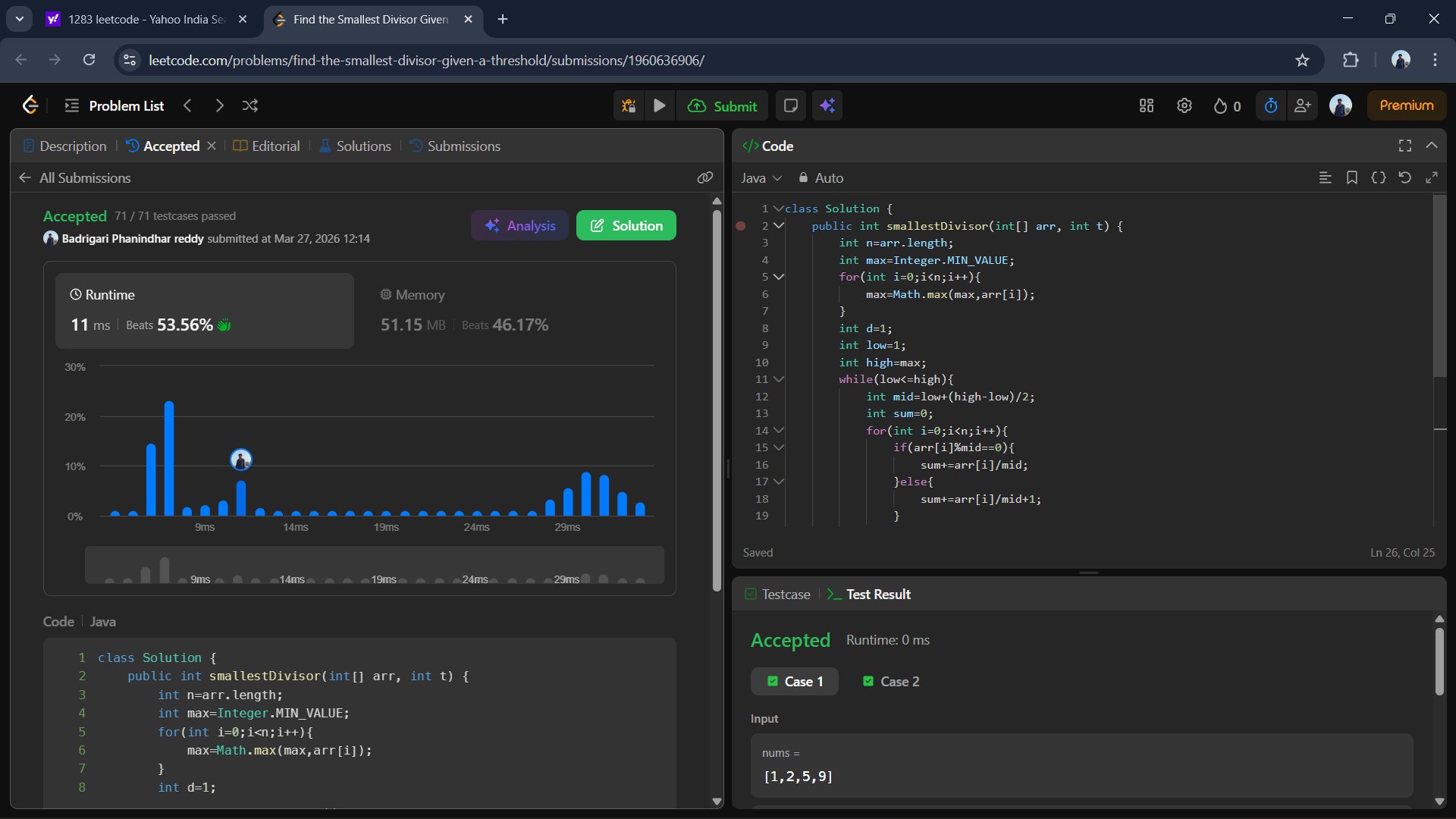The height and width of the screenshot is (819, 1456).
Task: Click the AI sparkle assistant icon
Action: pos(827,105)
